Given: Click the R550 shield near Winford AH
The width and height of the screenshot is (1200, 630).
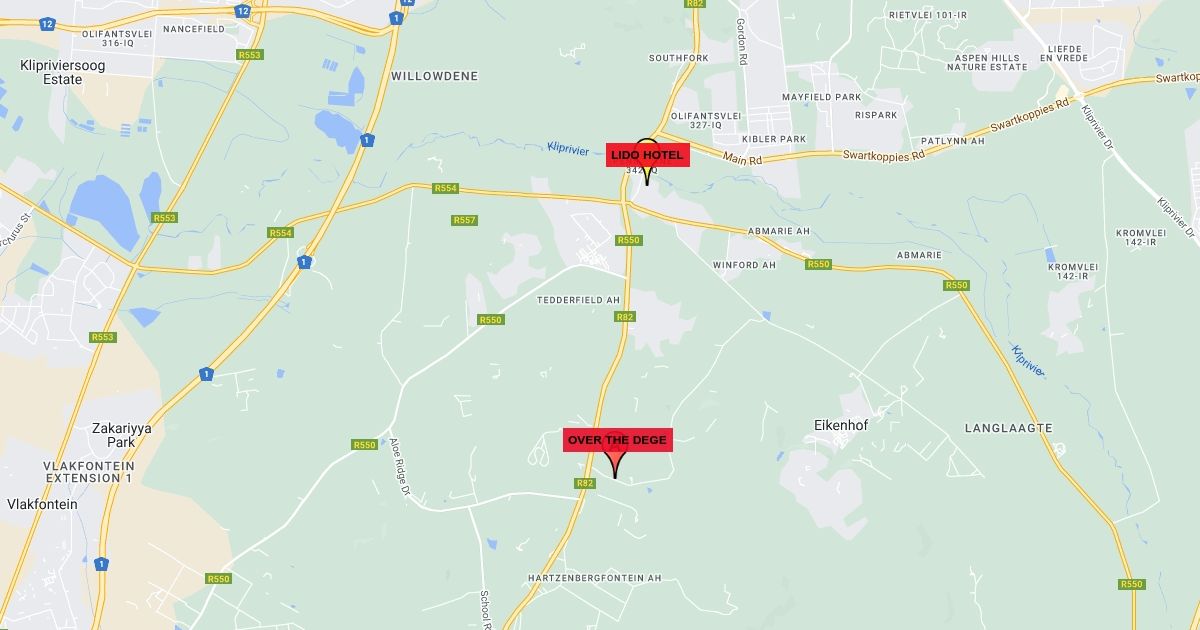Looking at the screenshot, I should 819,264.
